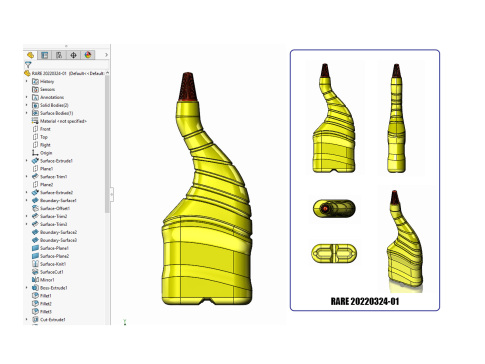Expand the Boss-Extrude1 feature
The image size is (485, 364).
[x=27, y=288]
